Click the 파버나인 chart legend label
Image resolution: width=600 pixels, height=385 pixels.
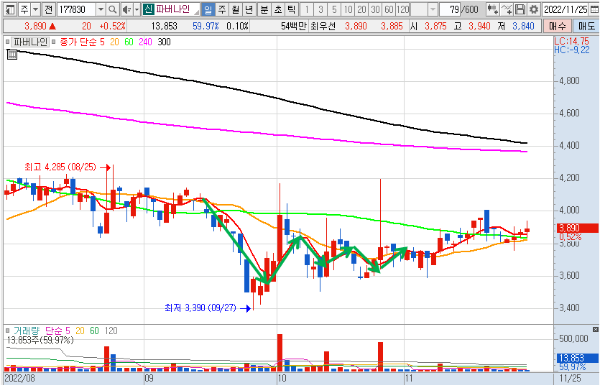click(31, 42)
